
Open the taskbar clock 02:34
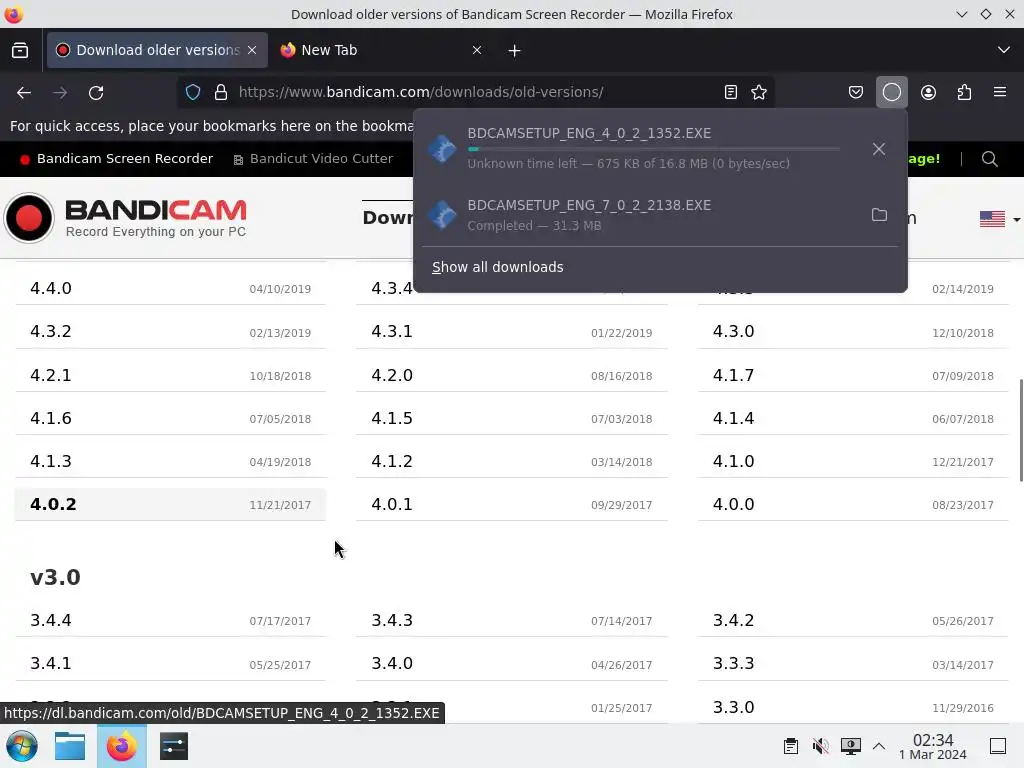point(933,746)
